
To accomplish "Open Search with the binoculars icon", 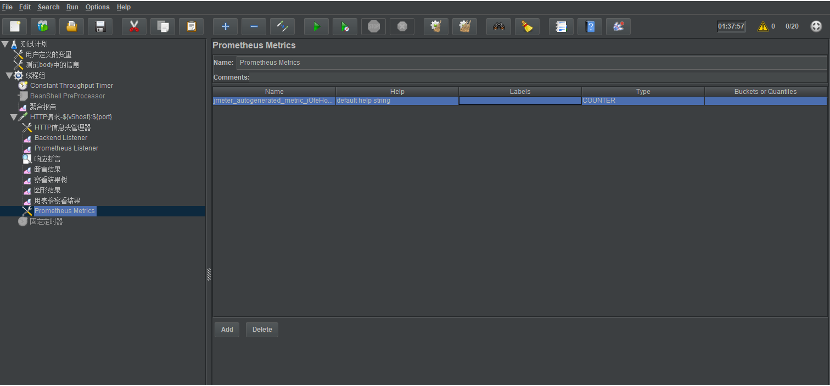I will tap(499, 26).
